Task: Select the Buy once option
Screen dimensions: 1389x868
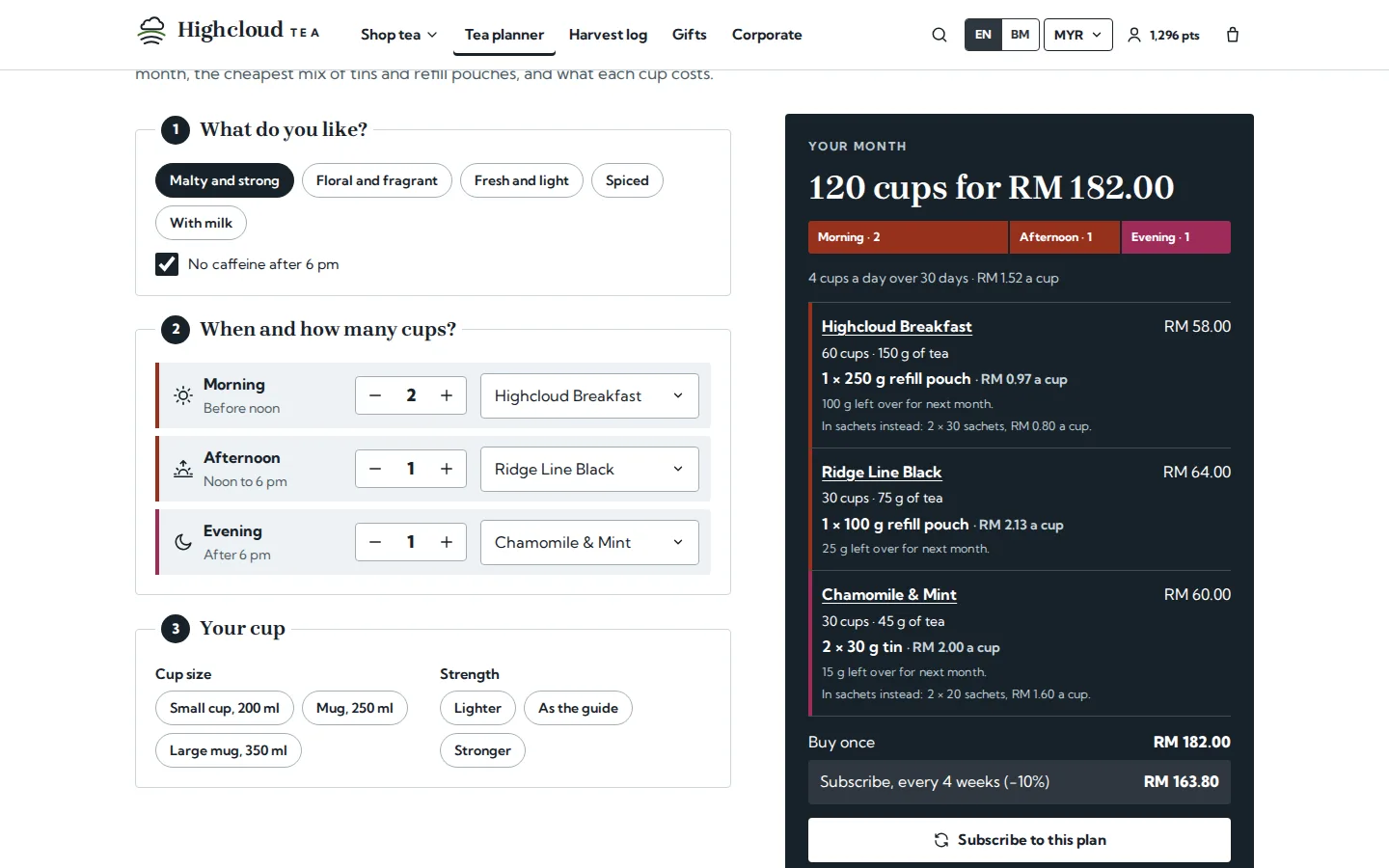Action: pyautogui.click(x=1020, y=743)
